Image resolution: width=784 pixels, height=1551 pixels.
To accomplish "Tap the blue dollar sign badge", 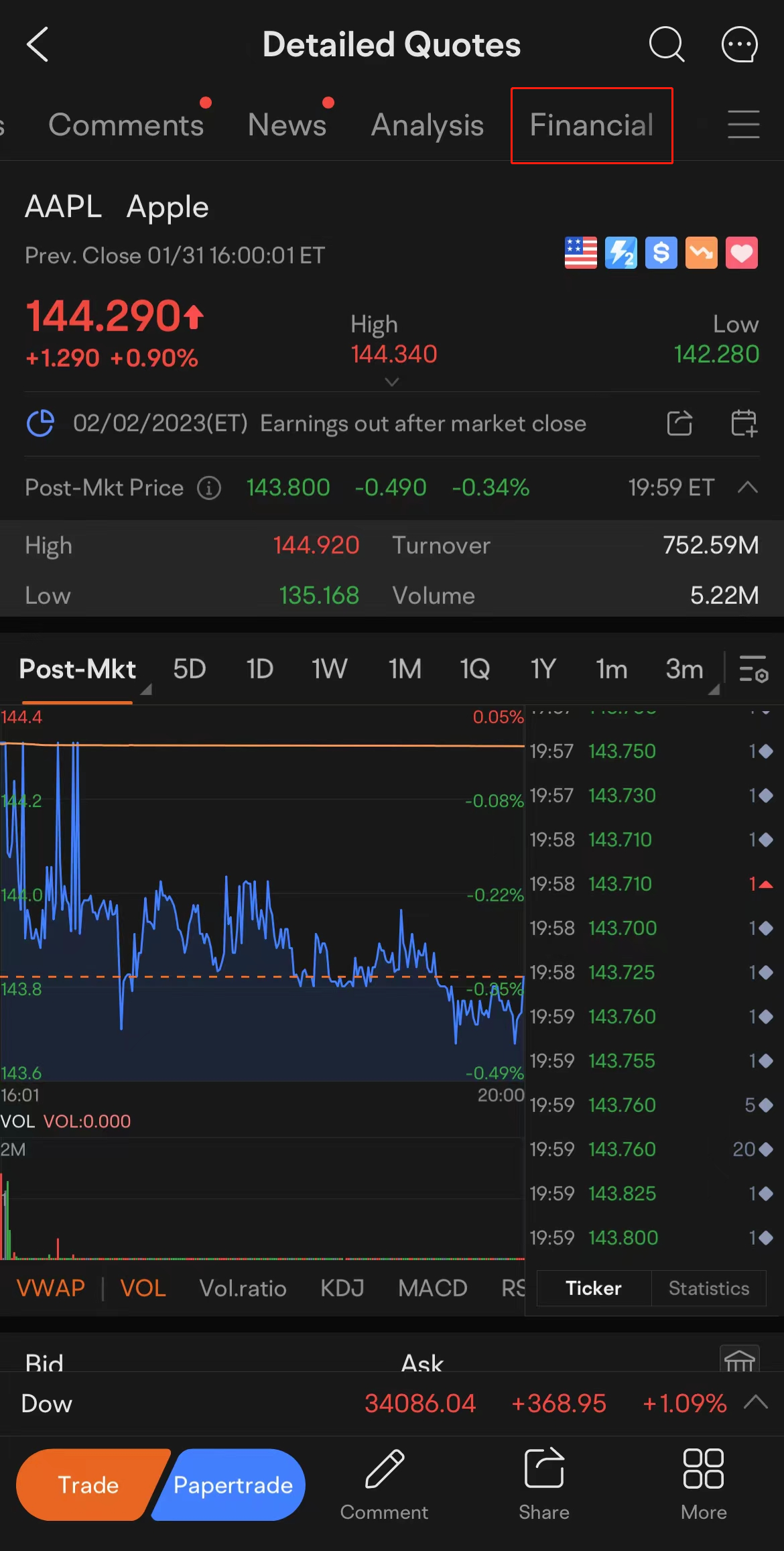I will [x=661, y=253].
